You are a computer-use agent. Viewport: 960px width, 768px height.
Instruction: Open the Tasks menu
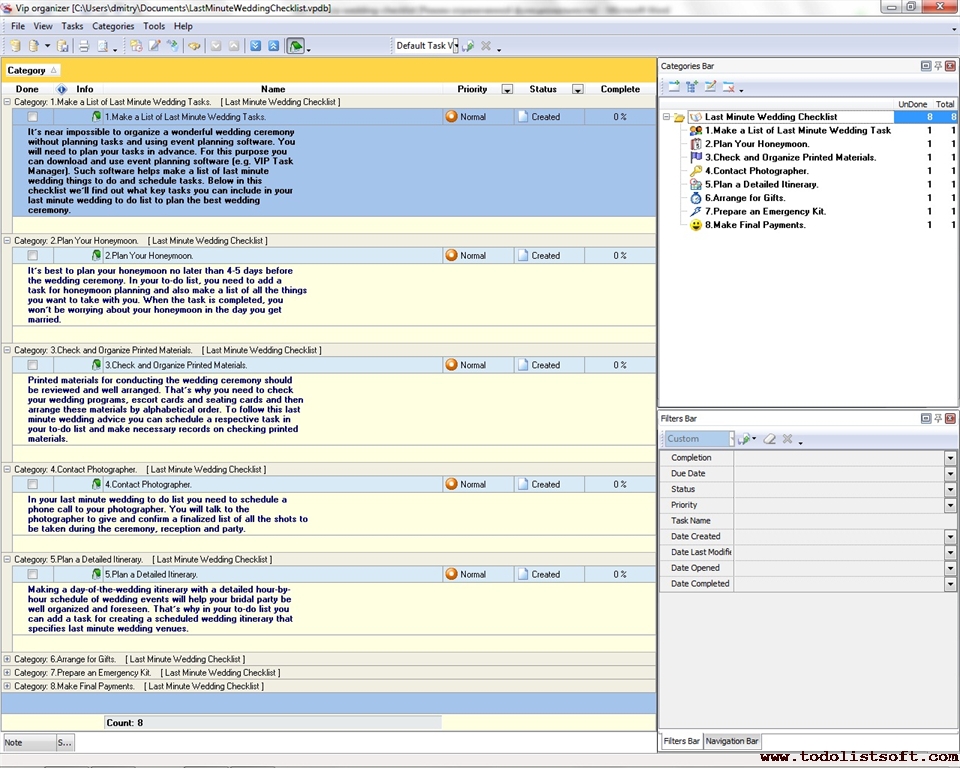[72, 26]
